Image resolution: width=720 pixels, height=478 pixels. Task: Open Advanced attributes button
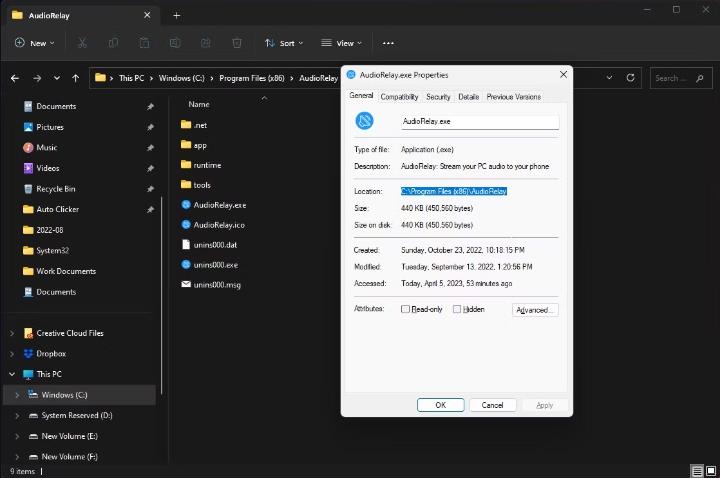(x=535, y=310)
